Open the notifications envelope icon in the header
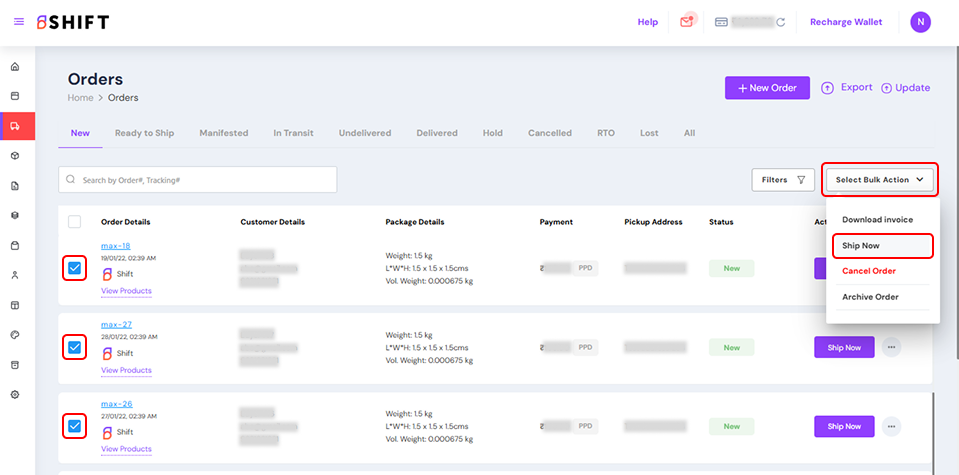This screenshot has height=475, width=959. click(x=687, y=22)
